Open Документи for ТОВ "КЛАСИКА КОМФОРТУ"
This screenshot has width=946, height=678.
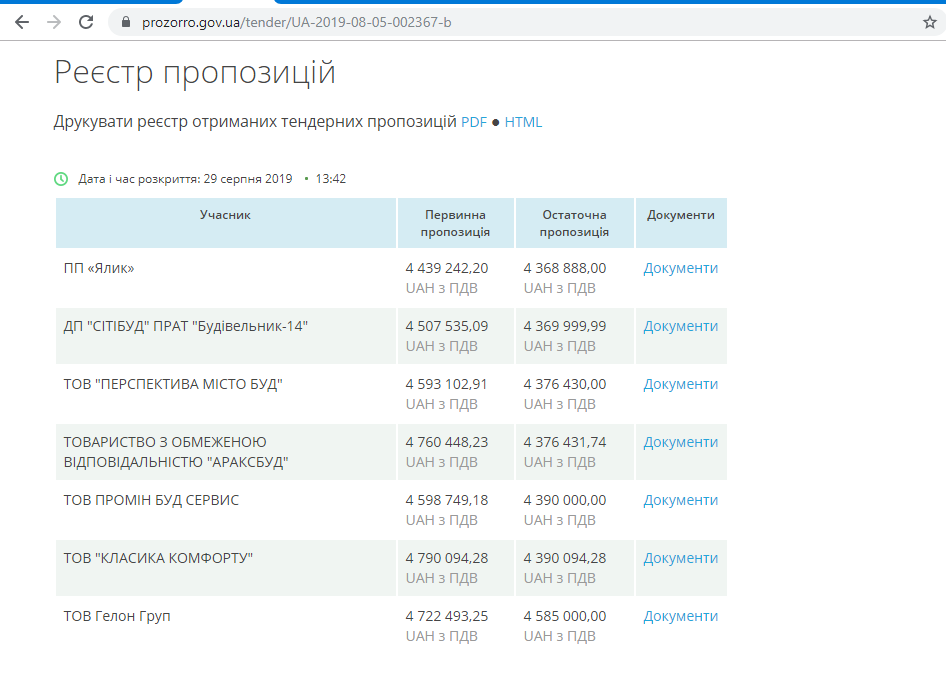click(x=681, y=558)
